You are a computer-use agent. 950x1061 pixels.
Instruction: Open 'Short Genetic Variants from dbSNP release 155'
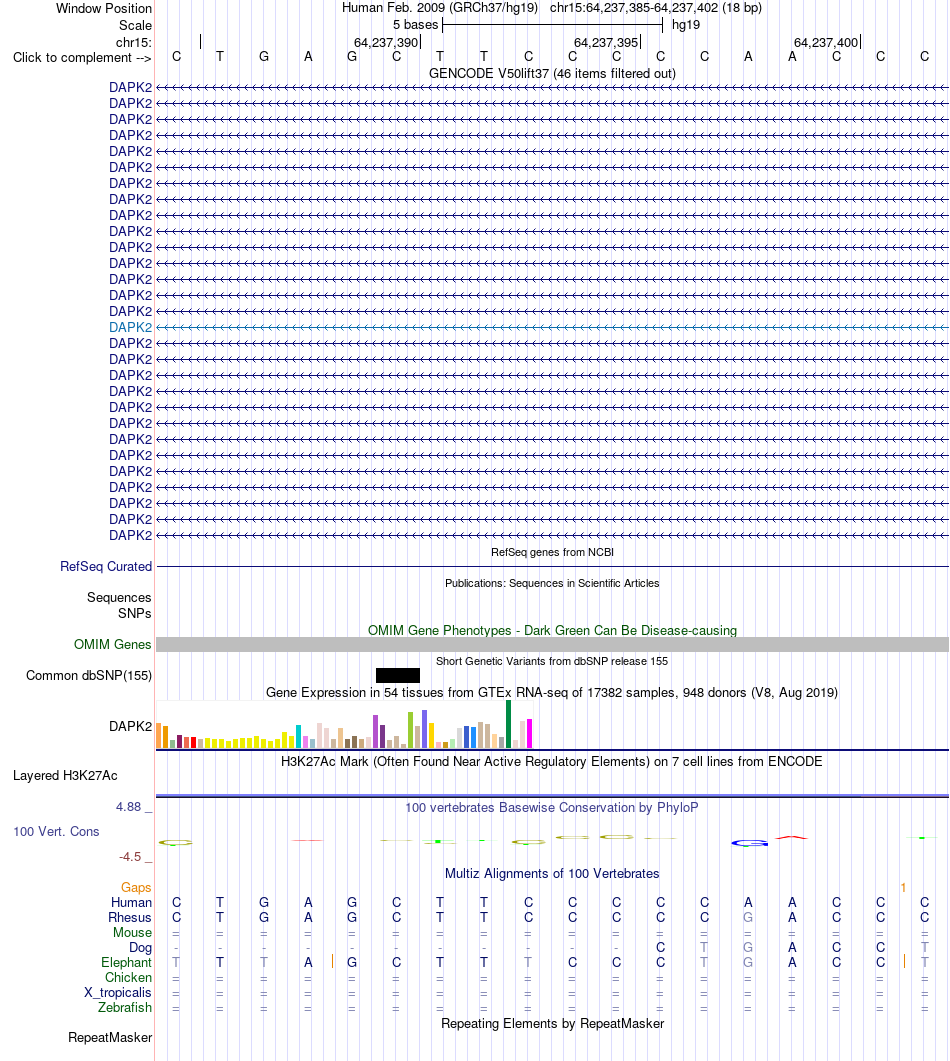(552, 661)
